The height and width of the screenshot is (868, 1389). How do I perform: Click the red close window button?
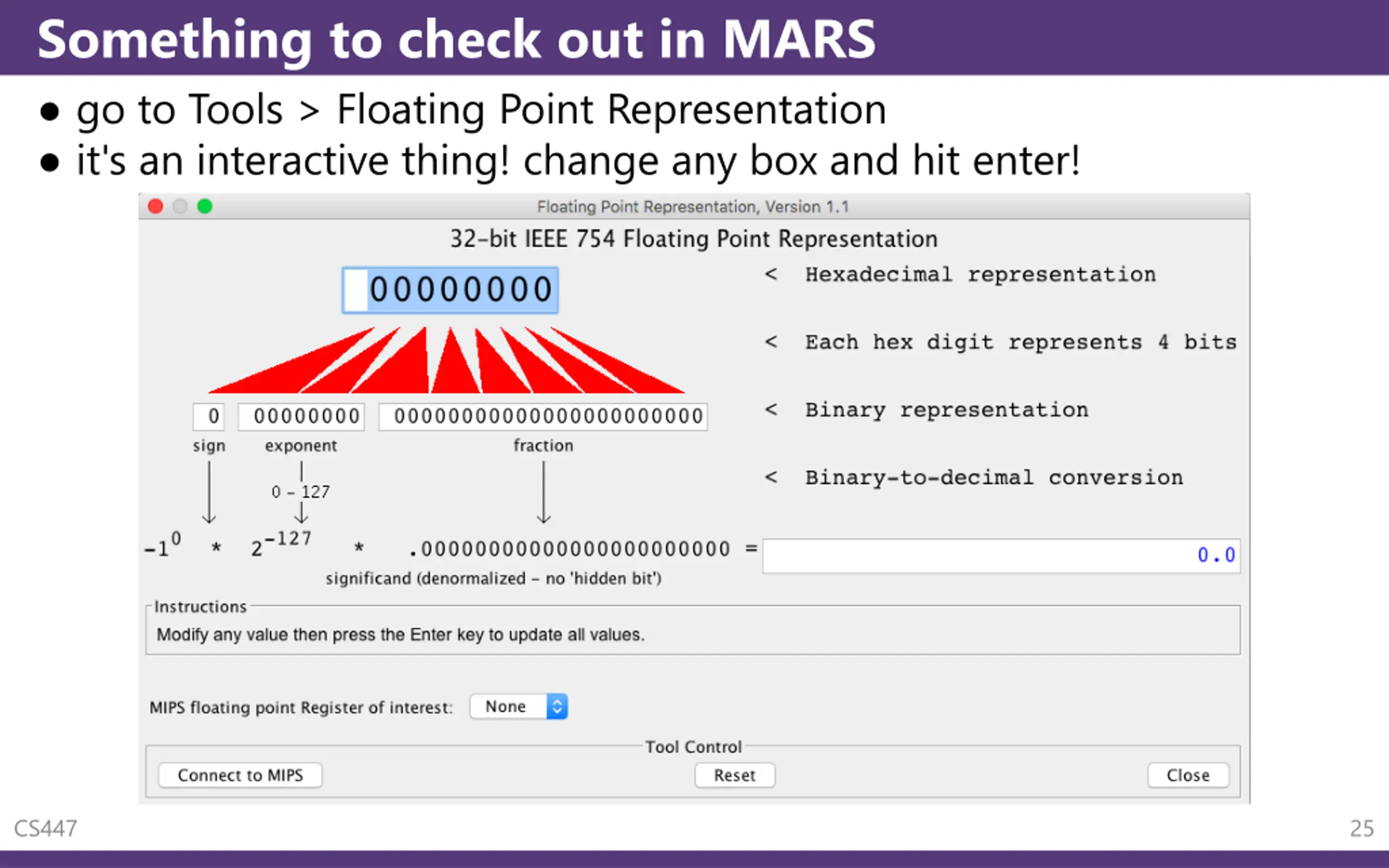coord(156,206)
